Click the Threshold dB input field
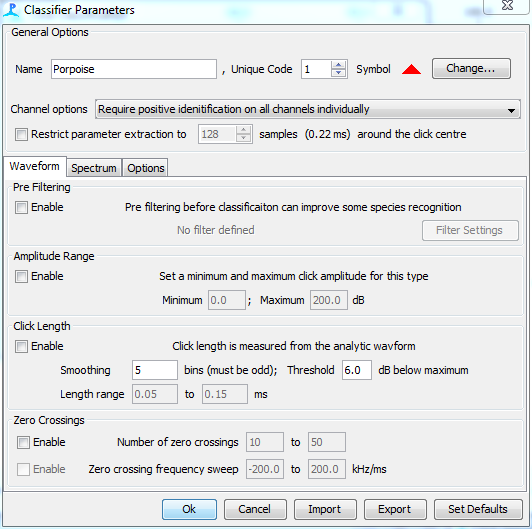The image size is (532, 529). (357, 370)
